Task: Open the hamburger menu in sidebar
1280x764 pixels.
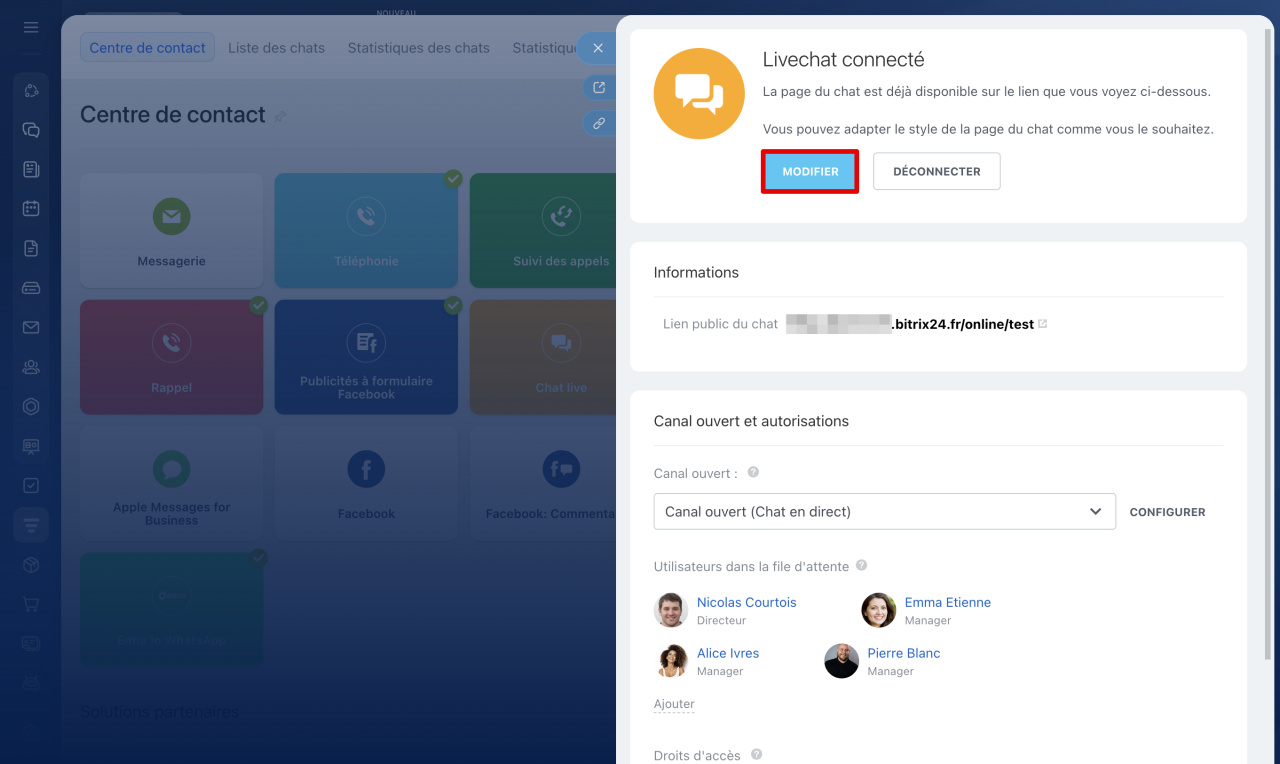Action: pyautogui.click(x=31, y=27)
